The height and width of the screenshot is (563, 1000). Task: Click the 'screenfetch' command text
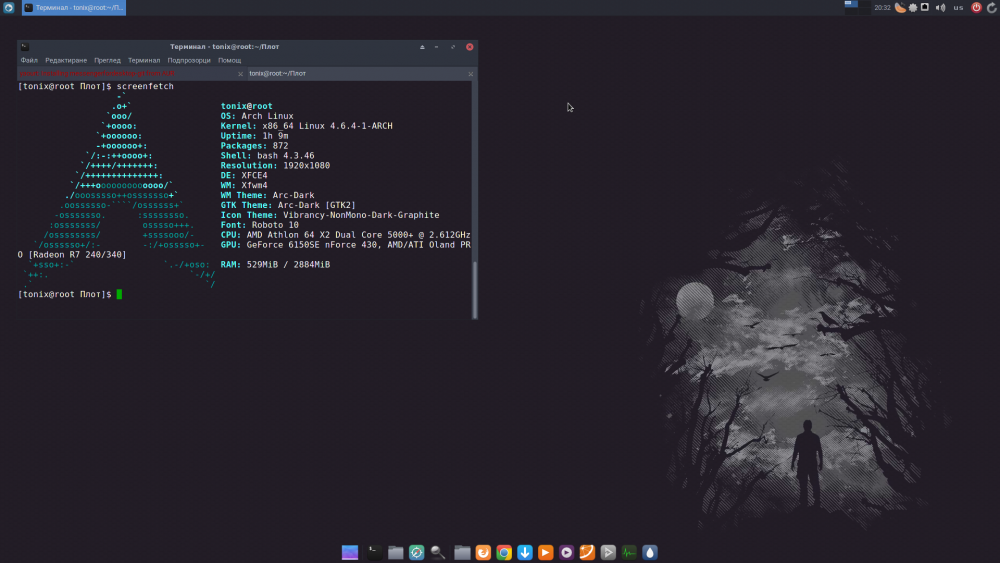pyautogui.click(x=145, y=86)
